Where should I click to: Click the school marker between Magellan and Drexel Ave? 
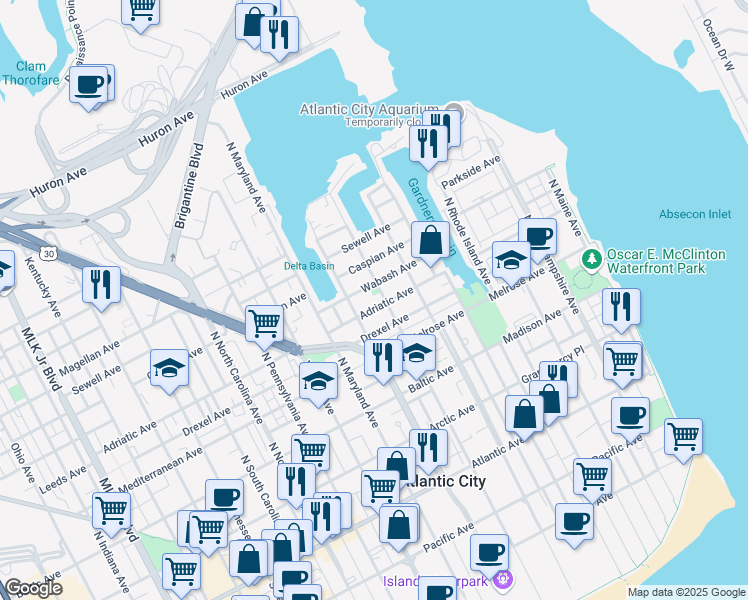point(169,371)
